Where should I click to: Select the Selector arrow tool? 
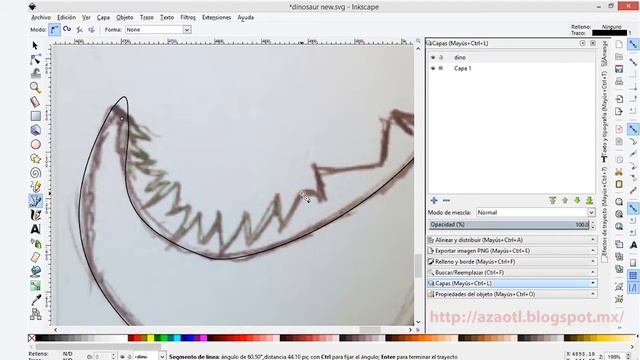point(35,45)
